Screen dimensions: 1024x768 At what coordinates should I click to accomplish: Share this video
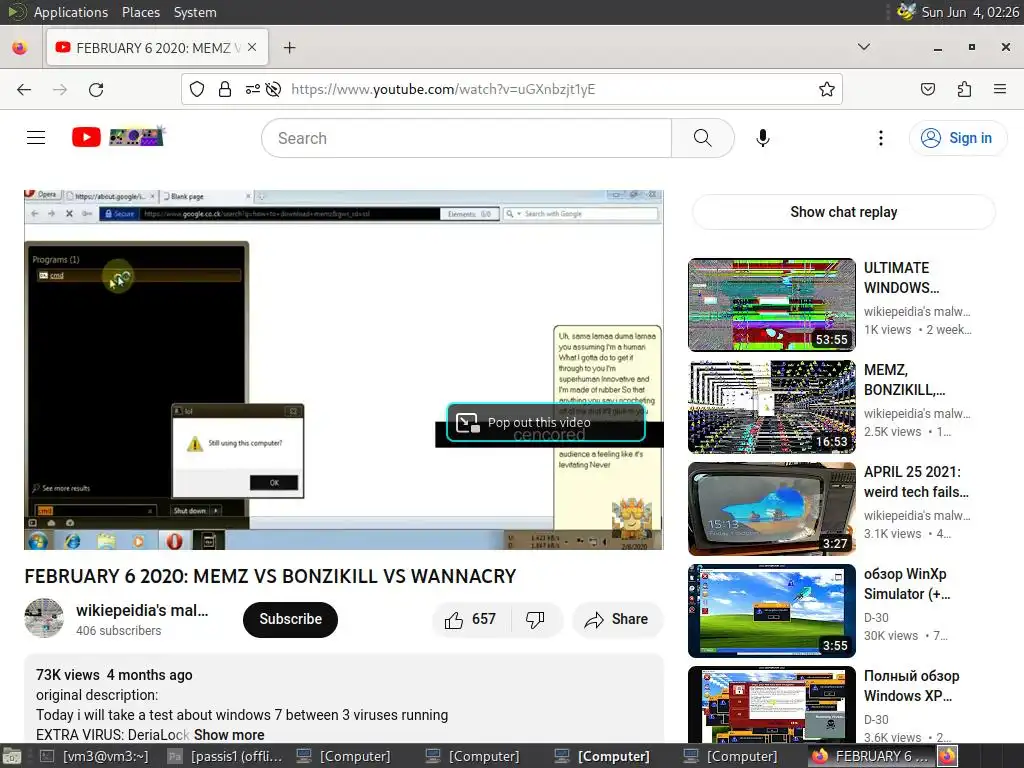point(617,619)
